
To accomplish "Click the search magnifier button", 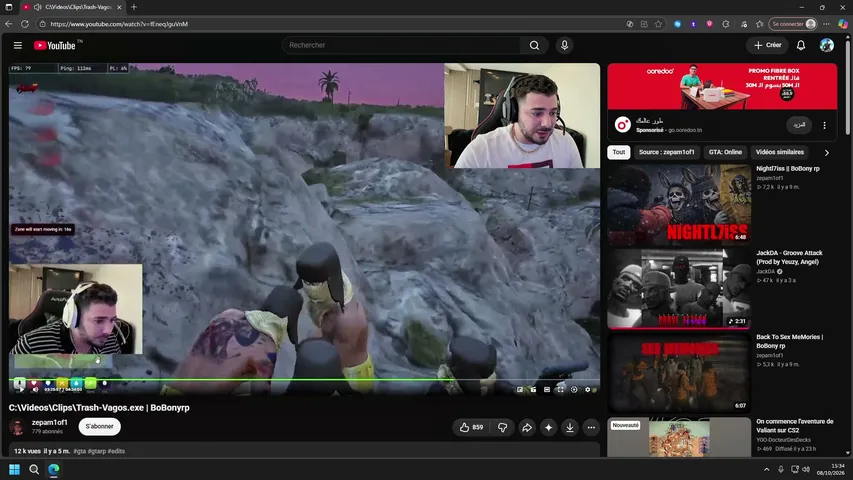I will [534, 45].
